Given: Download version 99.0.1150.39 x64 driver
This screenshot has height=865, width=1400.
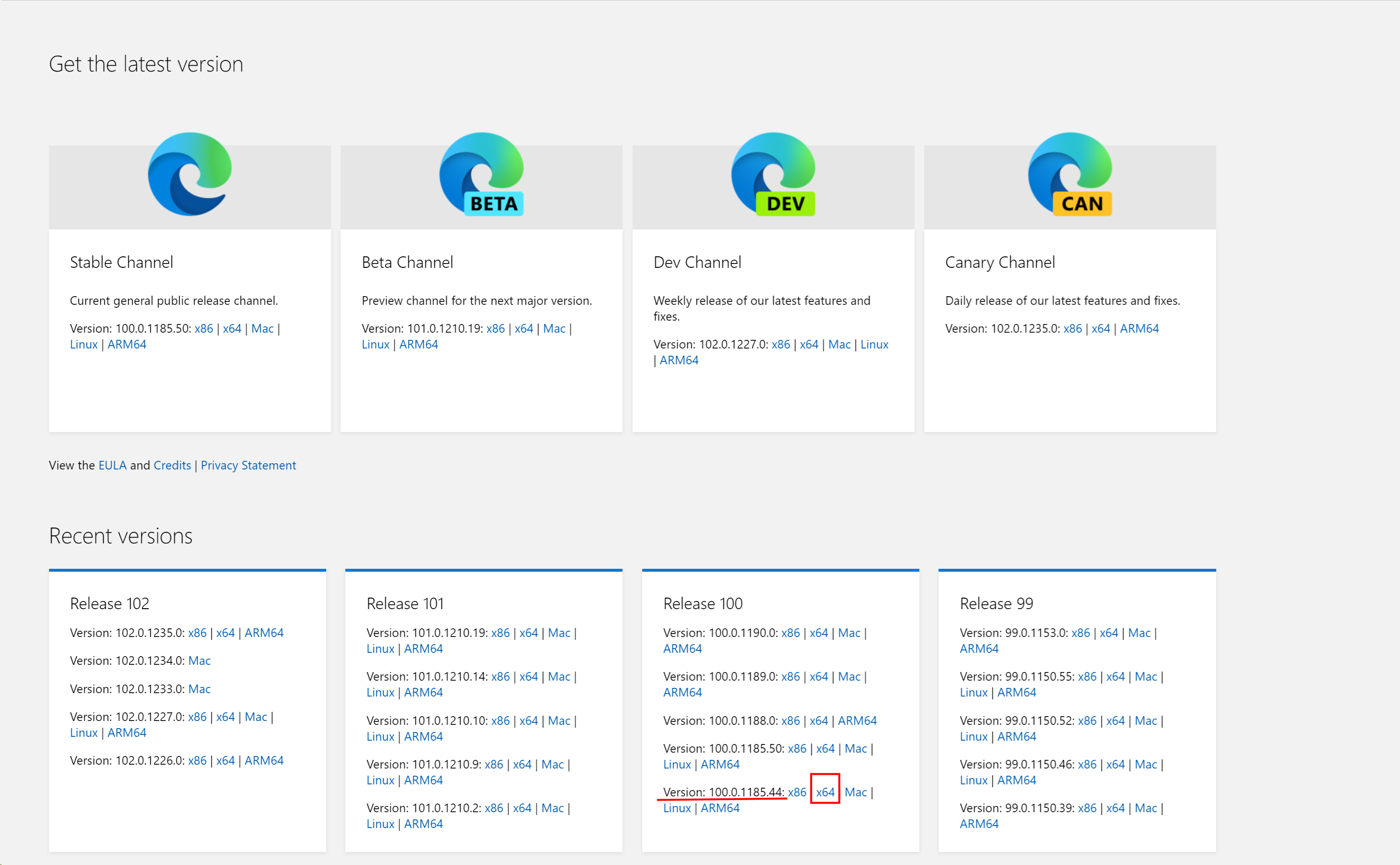Looking at the screenshot, I should pos(1116,808).
